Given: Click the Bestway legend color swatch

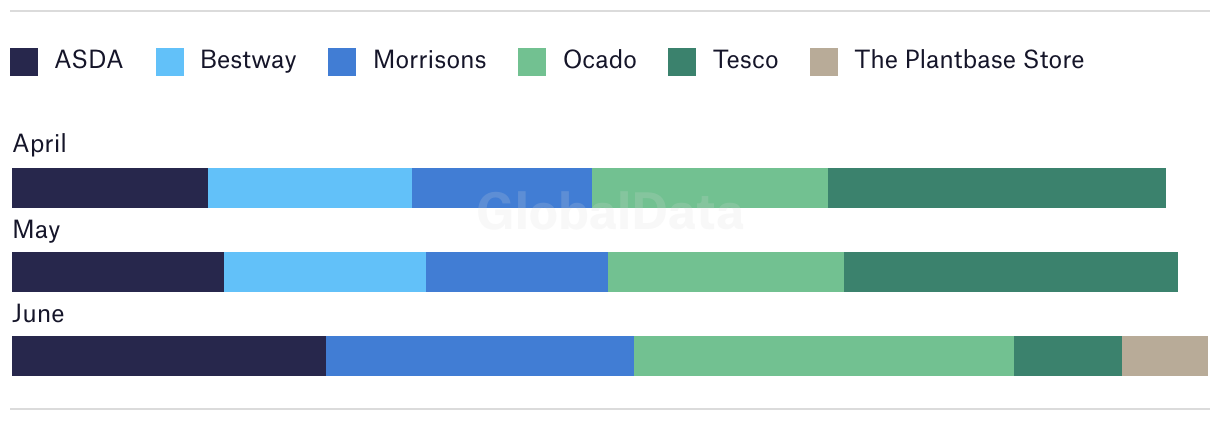Looking at the screenshot, I should pyautogui.click(x=170, y=62).
